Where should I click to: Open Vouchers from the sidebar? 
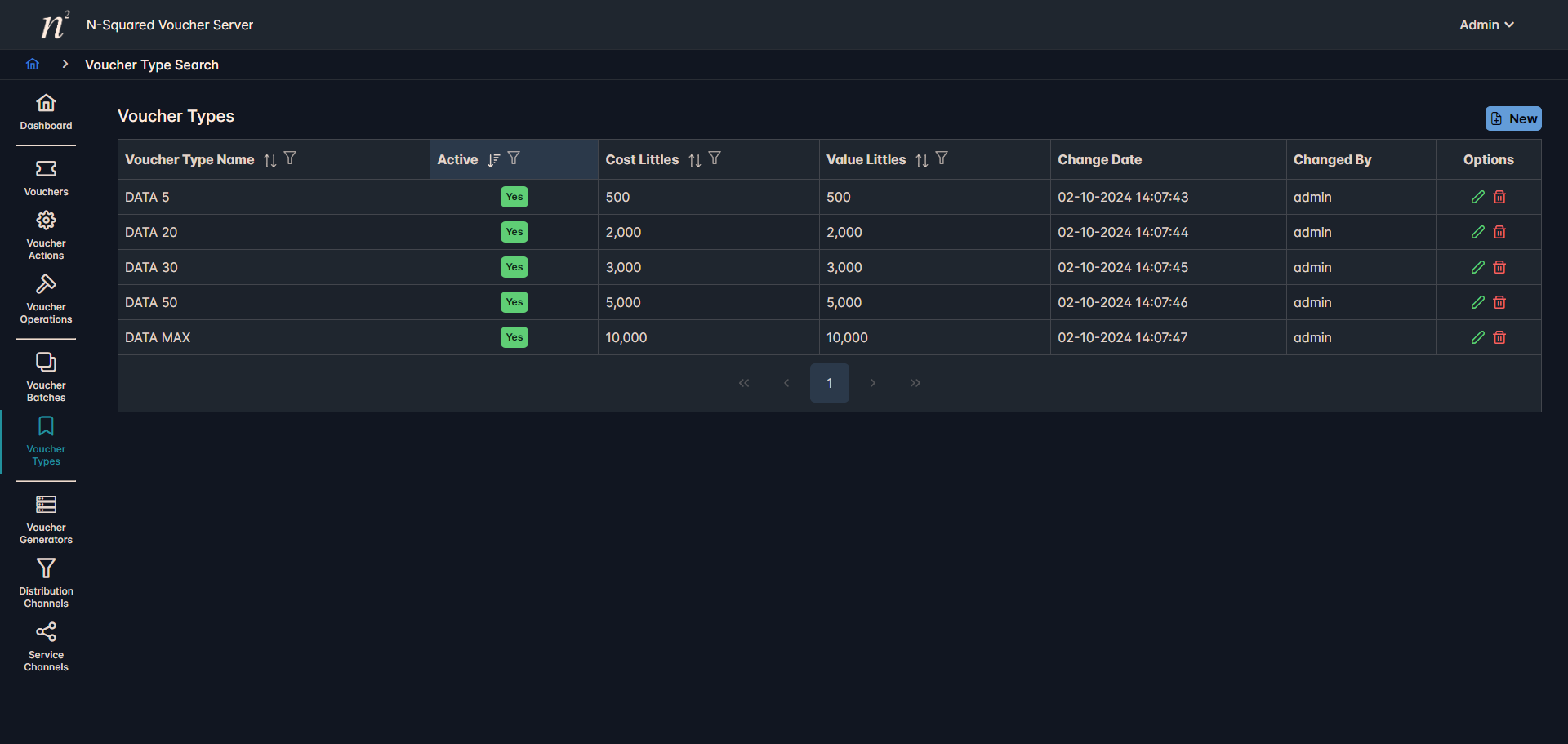click(x=46, y=178)
